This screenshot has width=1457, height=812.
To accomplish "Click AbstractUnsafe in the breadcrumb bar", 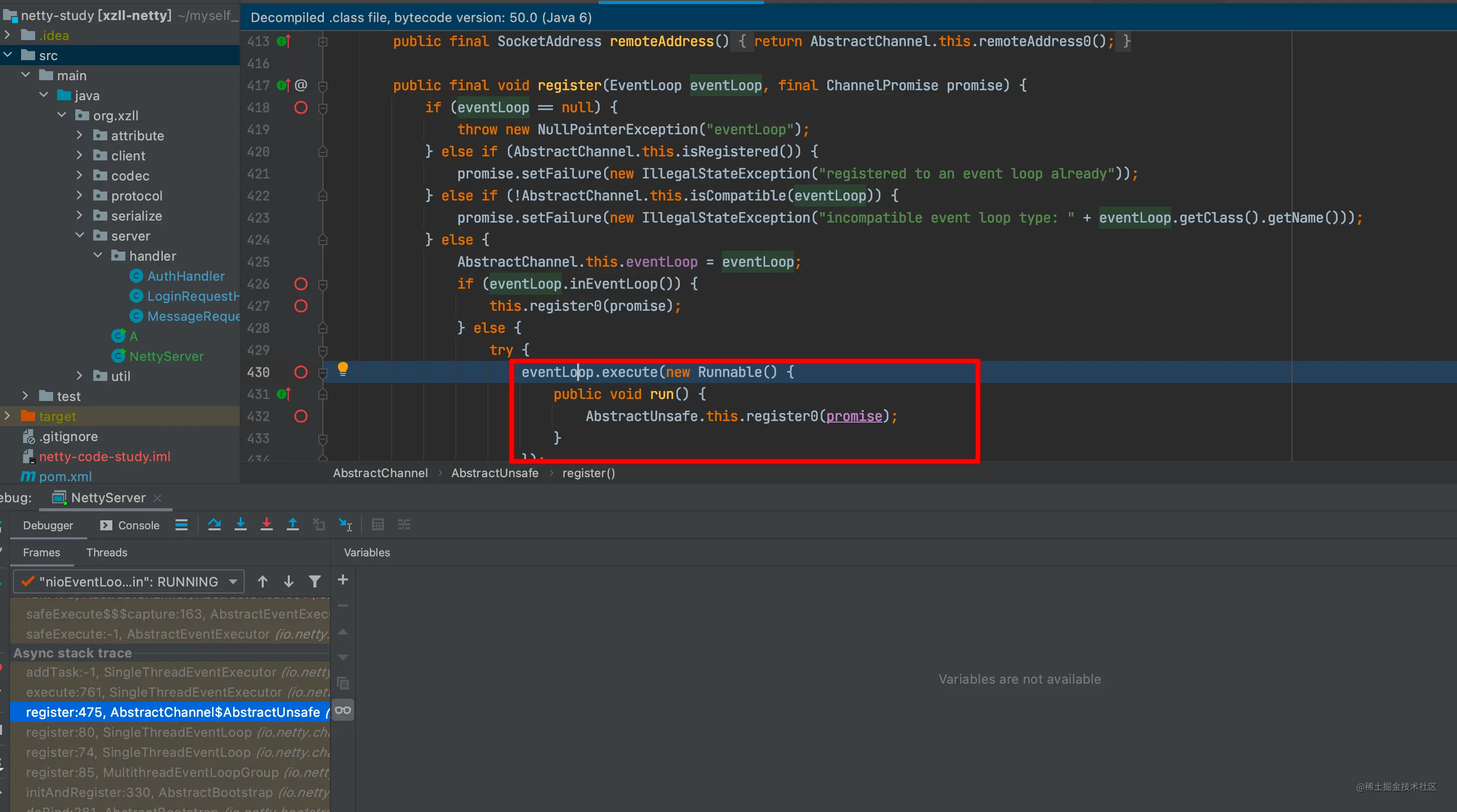I will [x=494, y=473].
